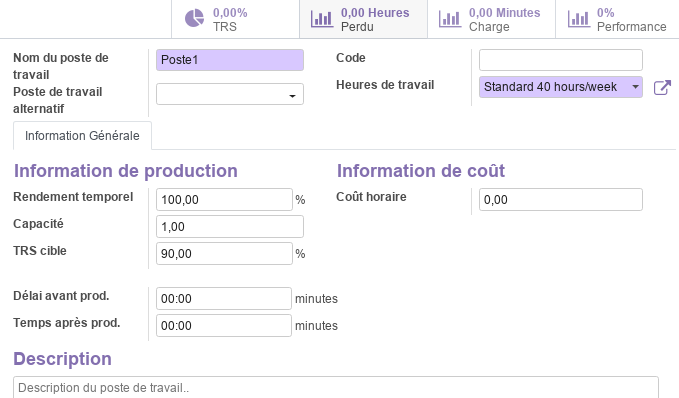Open the Heures de travail dropdown arrow
This screenshot has width=679, height=398.
pyautogui.click(x=635, y=87)
